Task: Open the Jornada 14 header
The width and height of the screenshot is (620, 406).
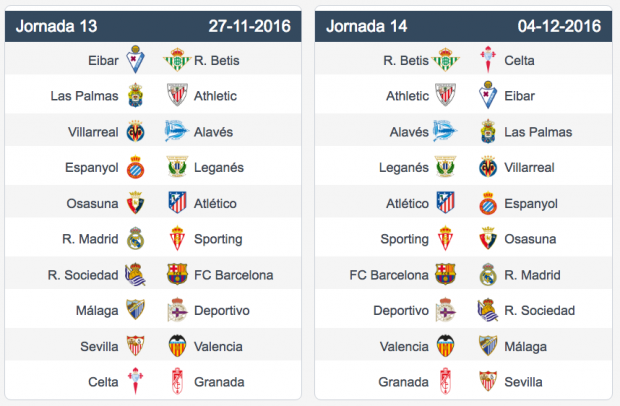Action: point(463,26)
